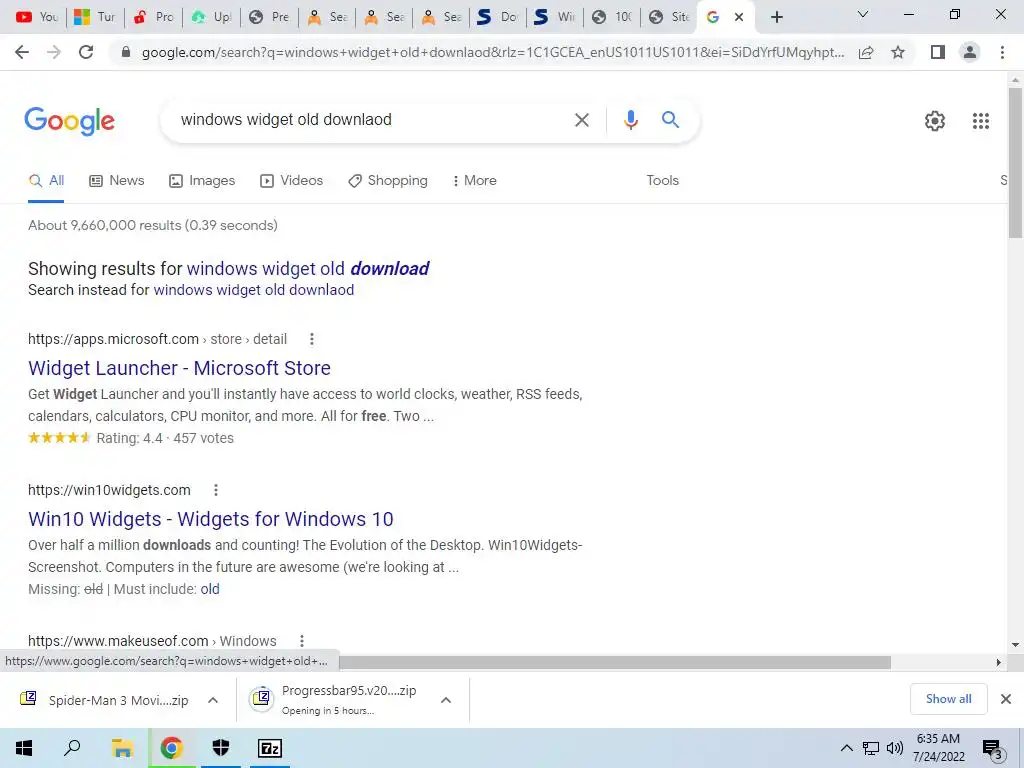Switch to the browser tab labeled Pre
This screenshot has width=1024, height=768.
[268, 17]
